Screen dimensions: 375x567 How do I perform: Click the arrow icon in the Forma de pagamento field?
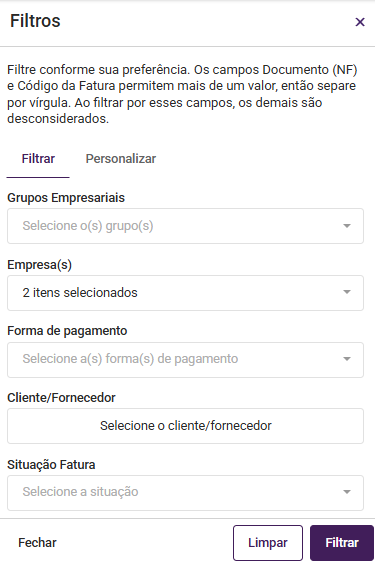click(347, 359)
